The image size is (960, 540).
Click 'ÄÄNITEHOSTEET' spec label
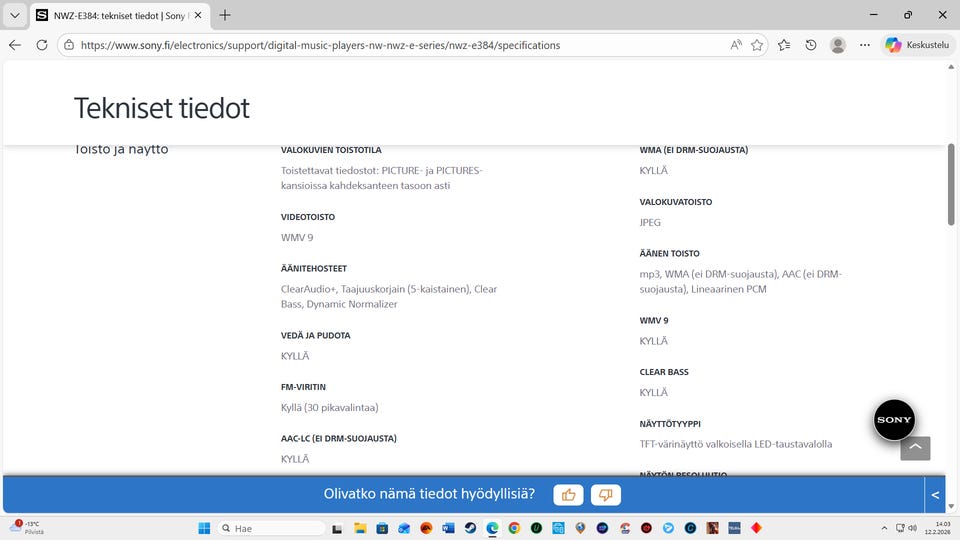(x=314, y=268)
